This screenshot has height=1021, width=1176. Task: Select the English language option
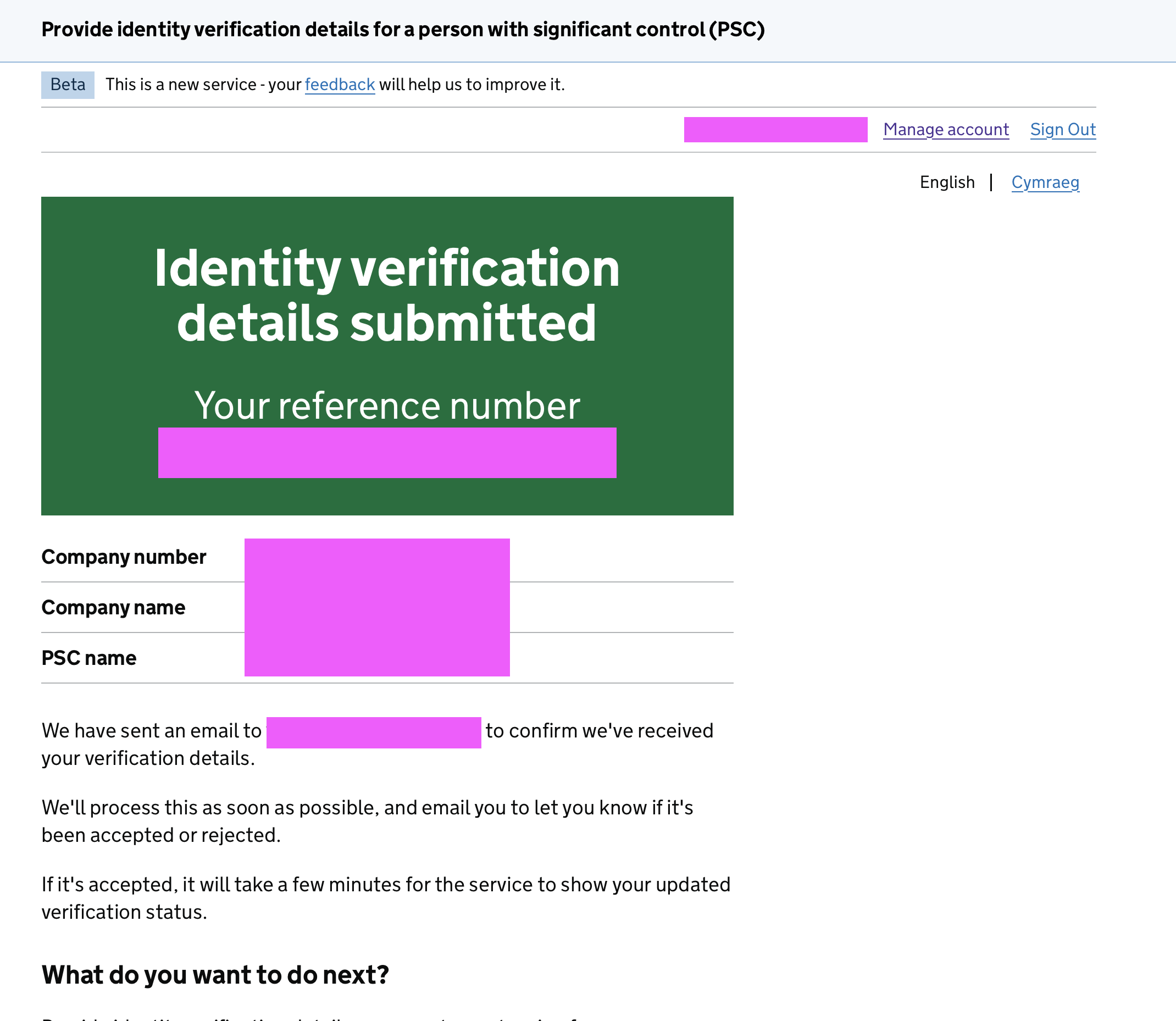point(947,182)
